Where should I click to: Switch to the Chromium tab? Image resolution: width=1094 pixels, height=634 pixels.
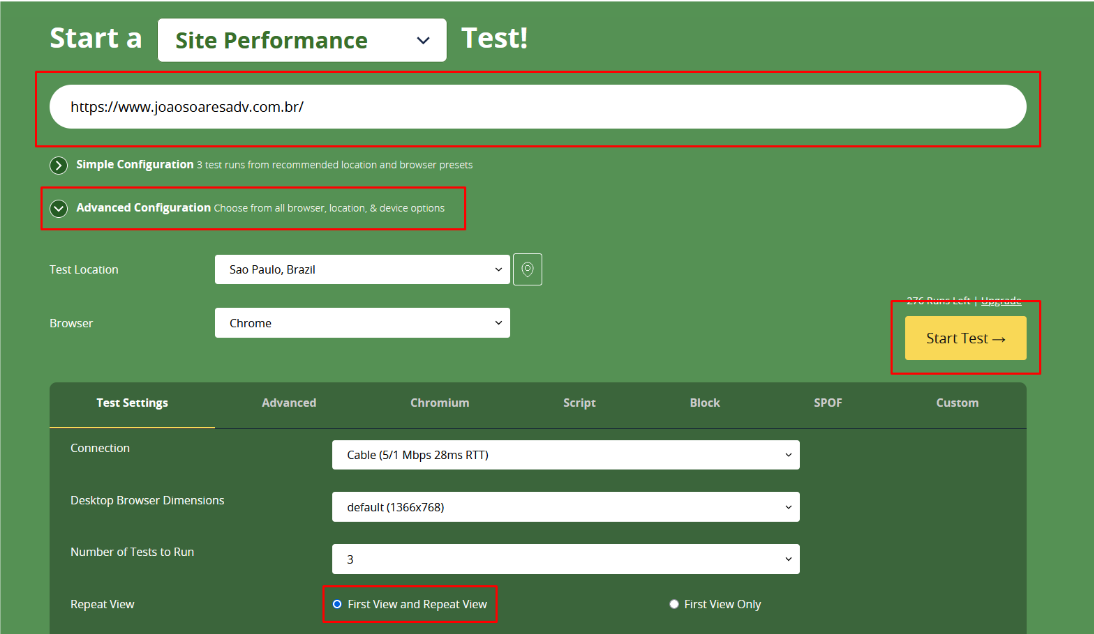tap(439, 403)
